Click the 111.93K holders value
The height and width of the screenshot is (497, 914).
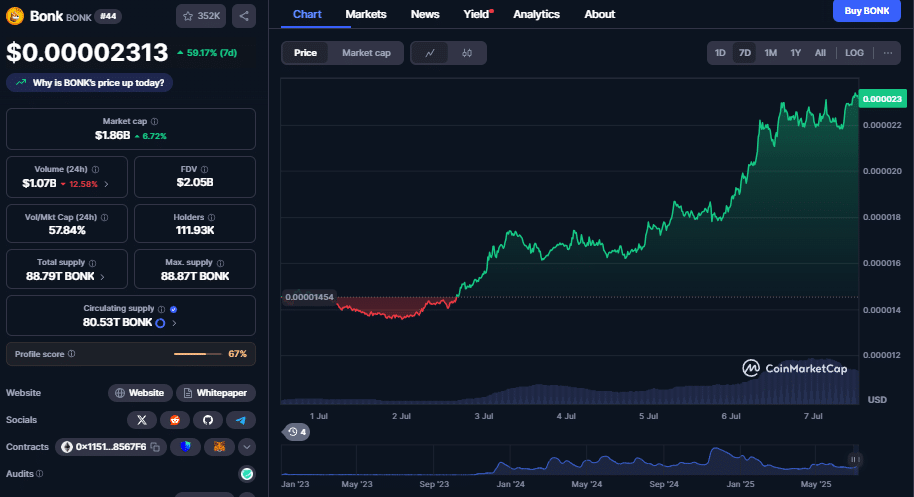[195, 231]
